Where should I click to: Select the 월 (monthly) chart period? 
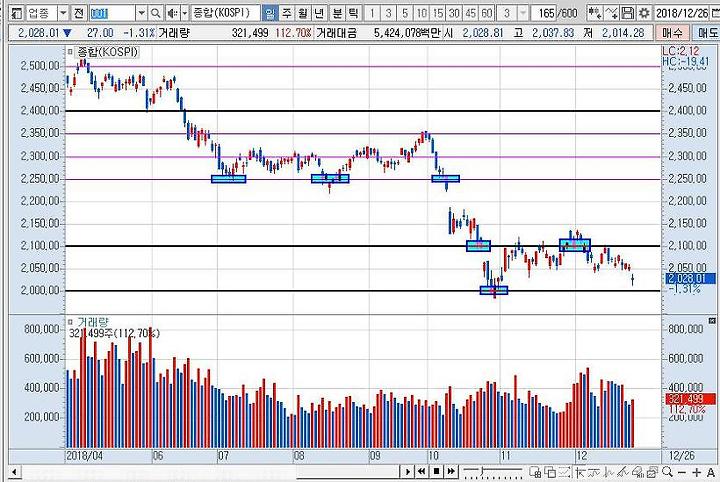coord(303,13)
